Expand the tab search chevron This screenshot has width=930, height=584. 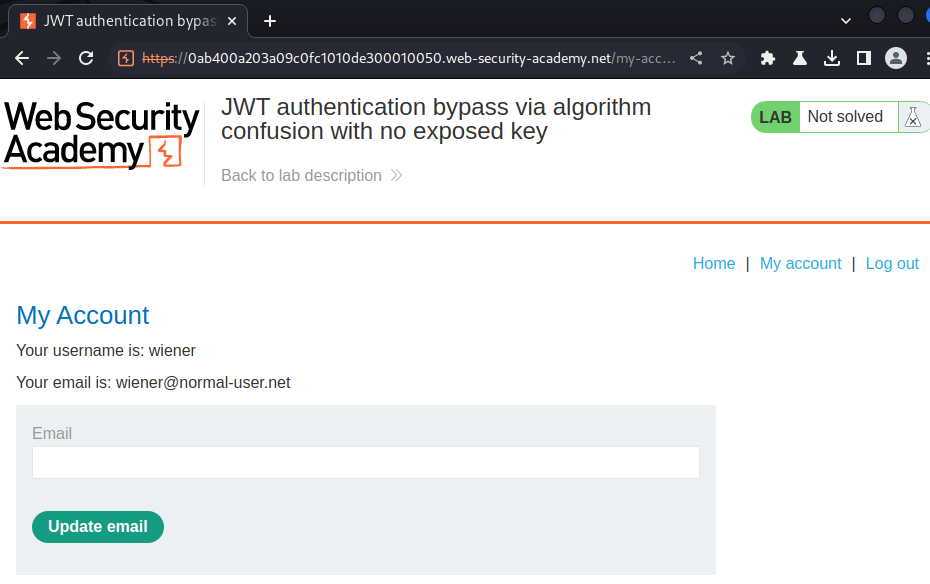click(x=846, y=21)
